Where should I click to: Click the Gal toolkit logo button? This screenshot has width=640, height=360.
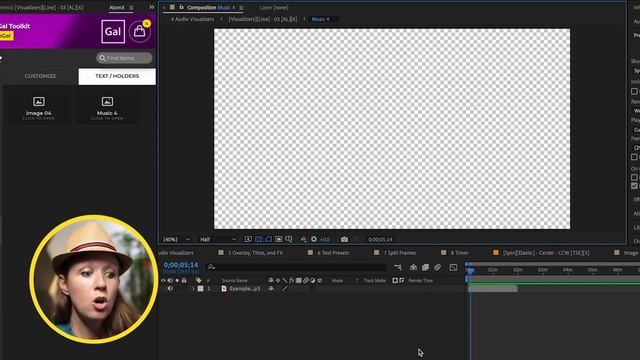[113, 31]
